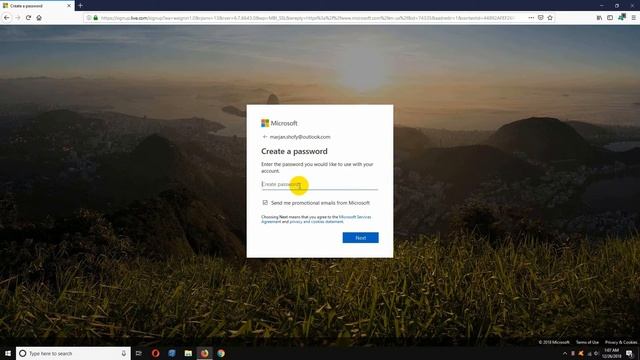
Task: Show hidden system tray icons
Action: click(565, 353)
